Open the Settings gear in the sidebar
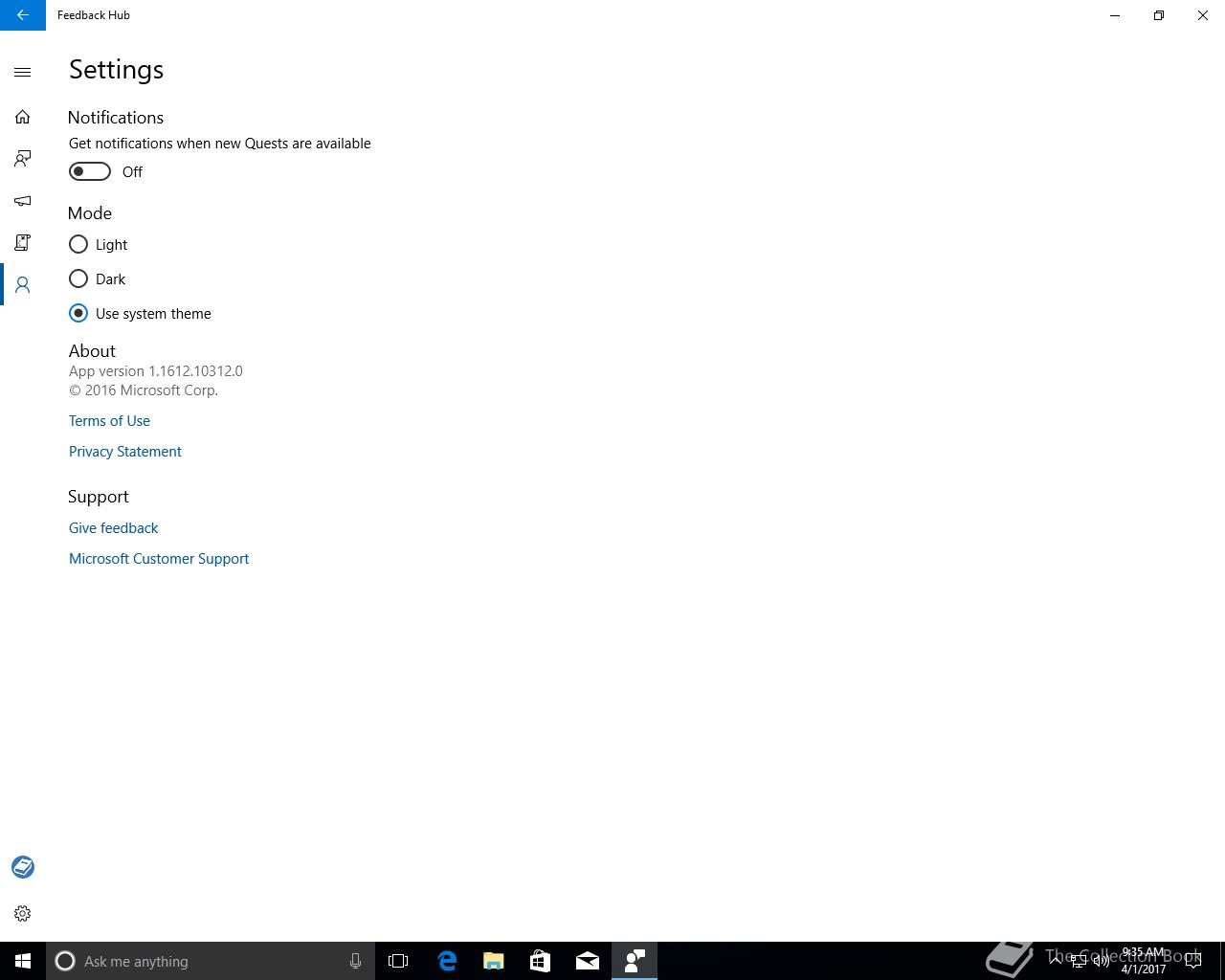This screenshot has height=980, width=1225. pos(23,914)
